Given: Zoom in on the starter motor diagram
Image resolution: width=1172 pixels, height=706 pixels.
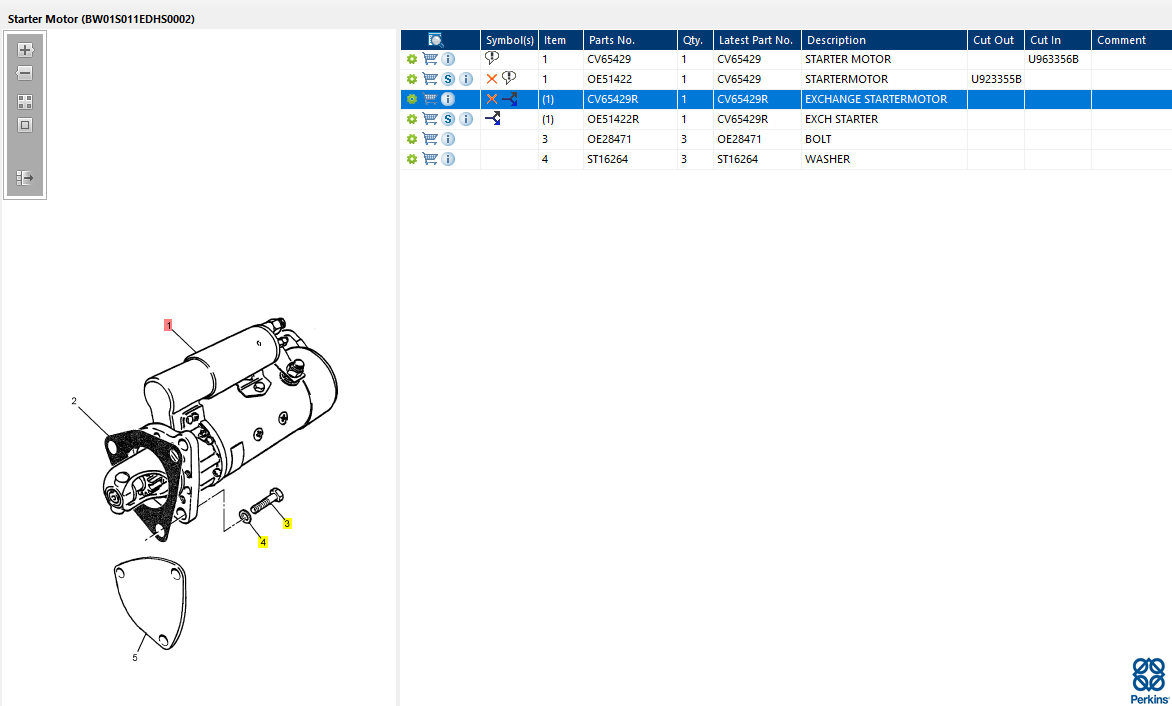Looking at the screenshot, I should [25, 50].
